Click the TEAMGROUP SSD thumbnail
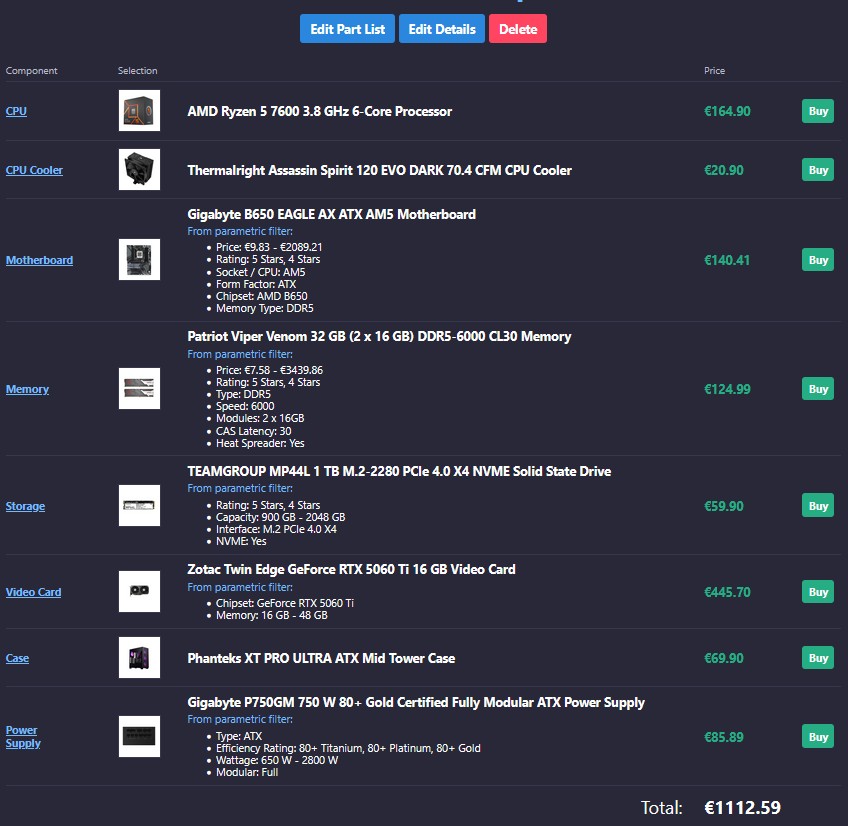This screenshot has height=826, width=848. tap(140, 505)
